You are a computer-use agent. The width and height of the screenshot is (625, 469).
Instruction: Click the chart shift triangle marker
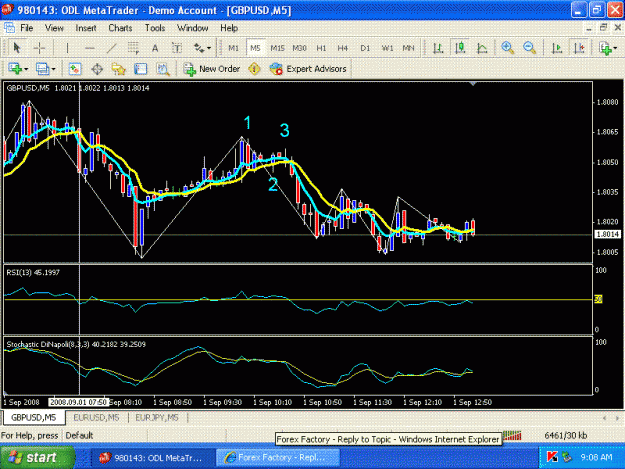[x=473, y=84]
